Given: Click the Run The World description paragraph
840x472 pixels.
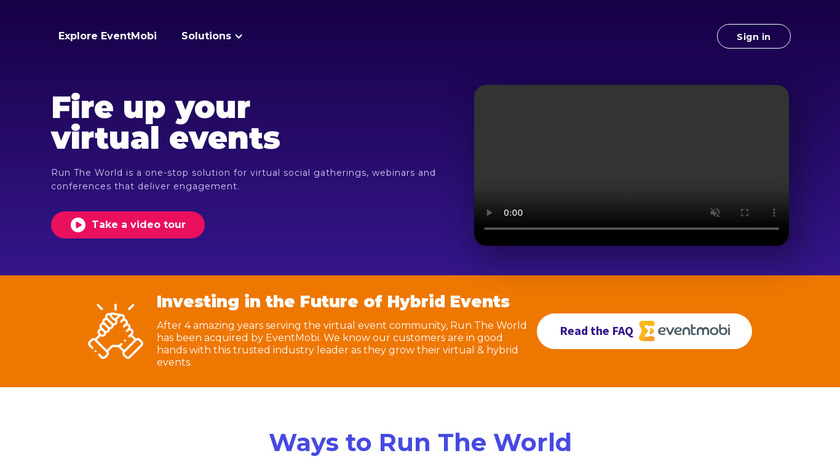Looking at the screenshot, I should click(243, 179).
